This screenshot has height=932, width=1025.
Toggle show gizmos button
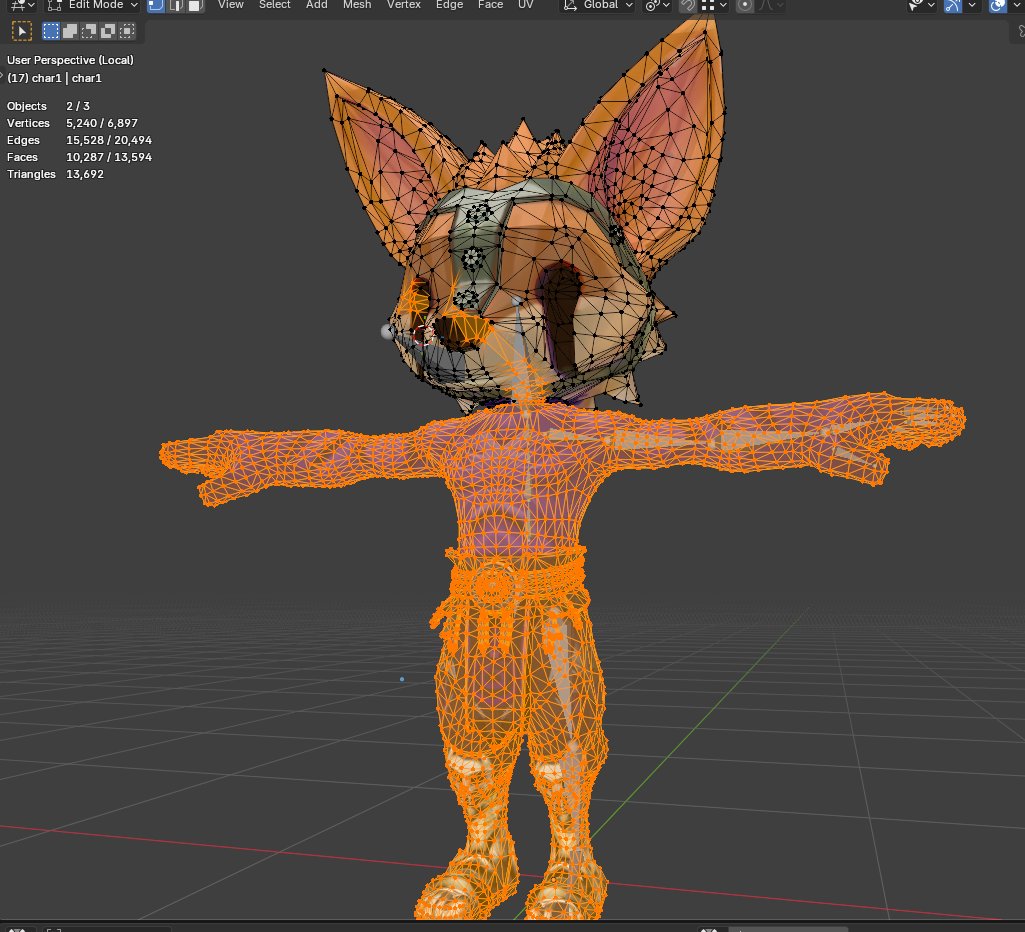point(953,5)
